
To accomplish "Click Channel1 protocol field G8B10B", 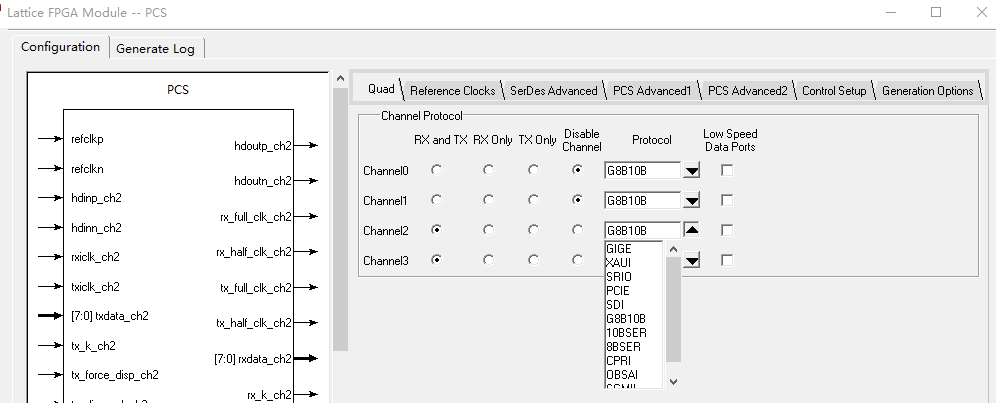I will (x=642, y=201).
